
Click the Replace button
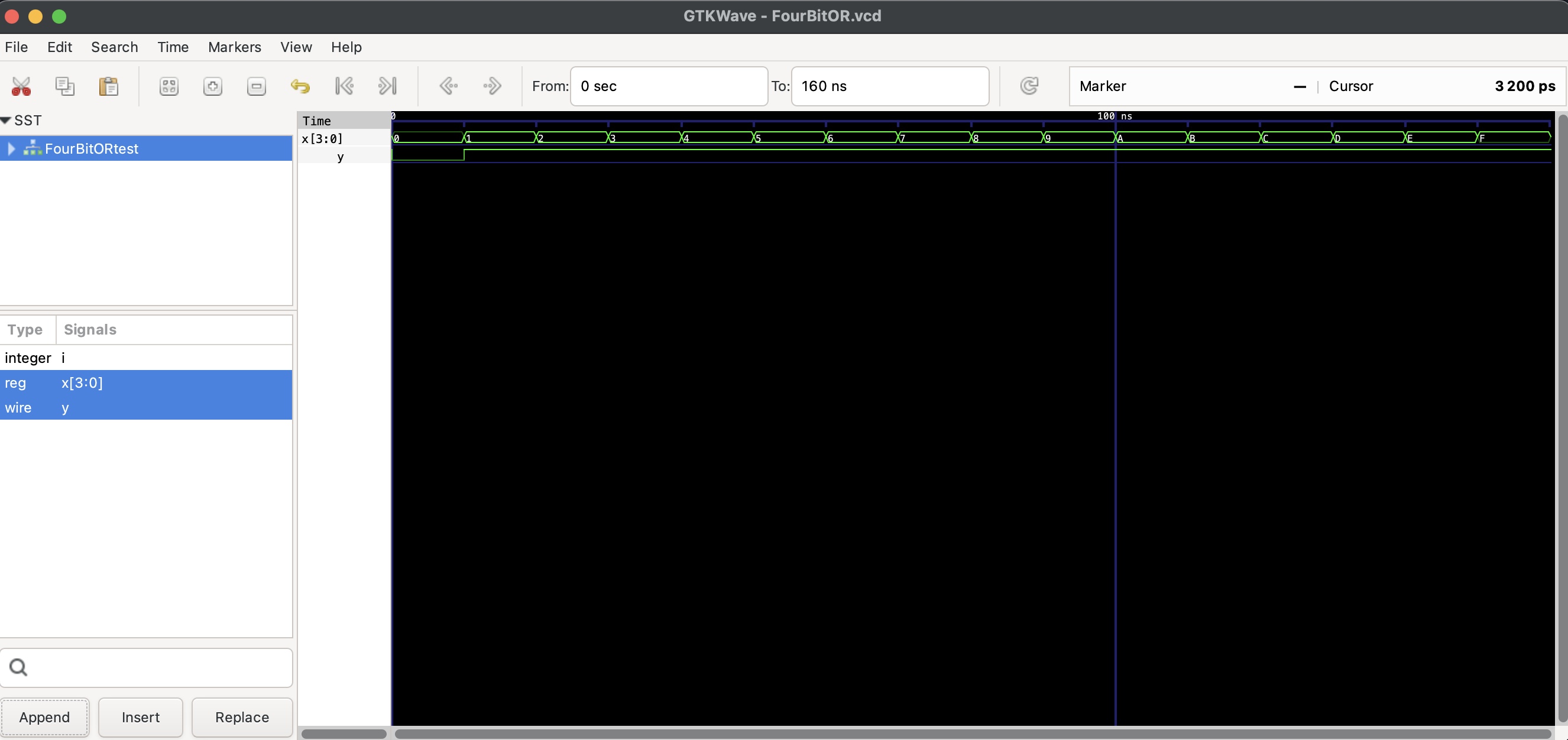(x=242, y=717)
